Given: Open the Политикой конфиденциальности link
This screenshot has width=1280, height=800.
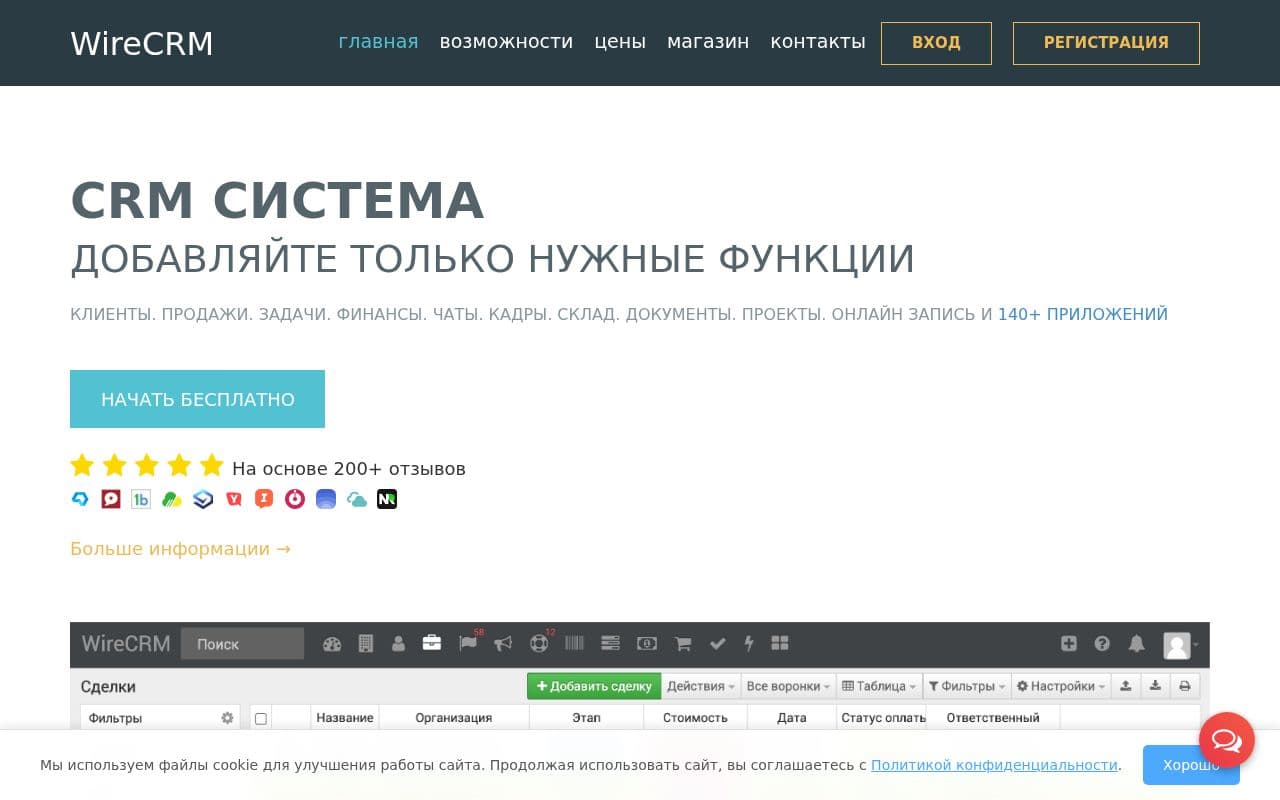Looking at the screenshot, I should 994,764.
